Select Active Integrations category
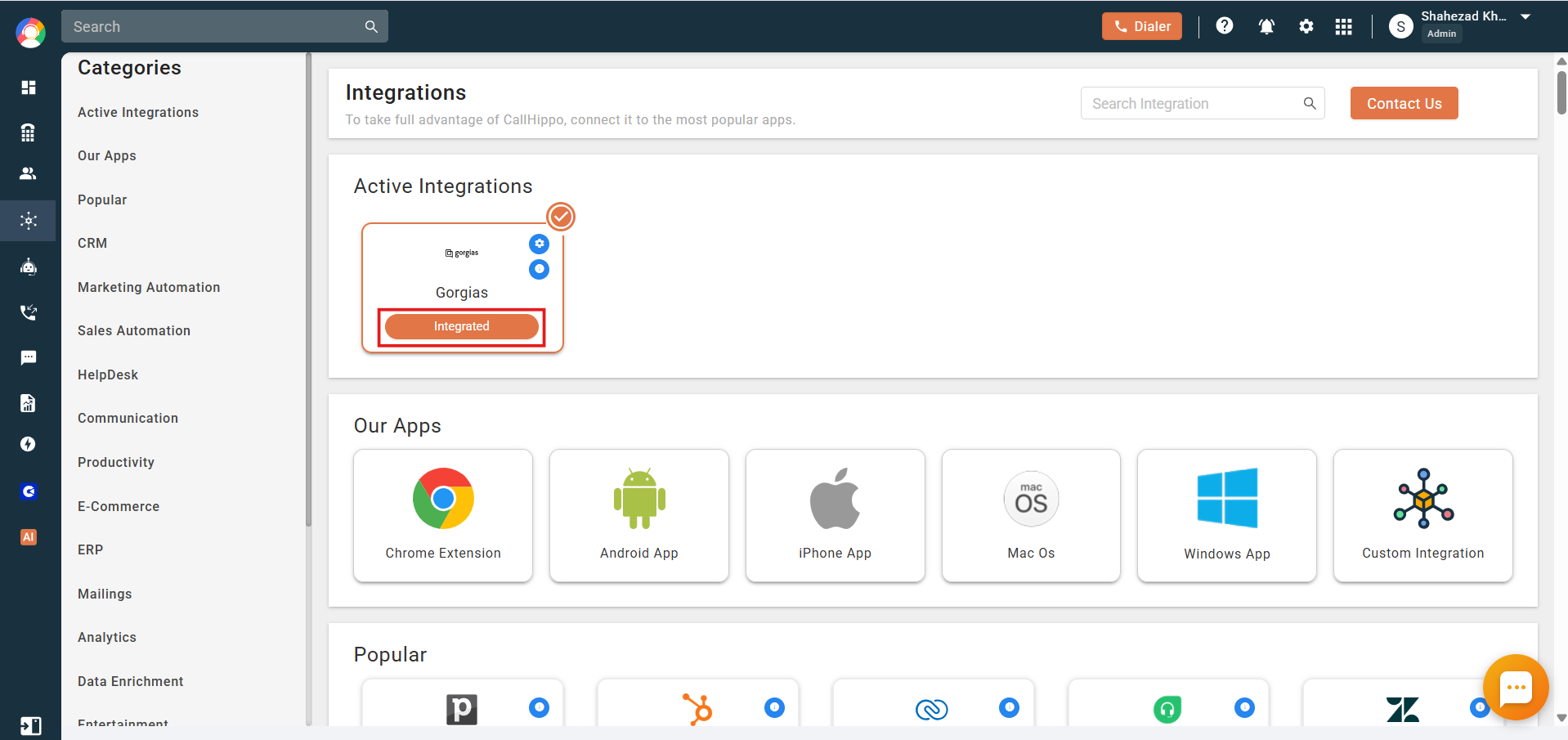The width and height of the screenshot is (1568, 740). pos(138,112)
